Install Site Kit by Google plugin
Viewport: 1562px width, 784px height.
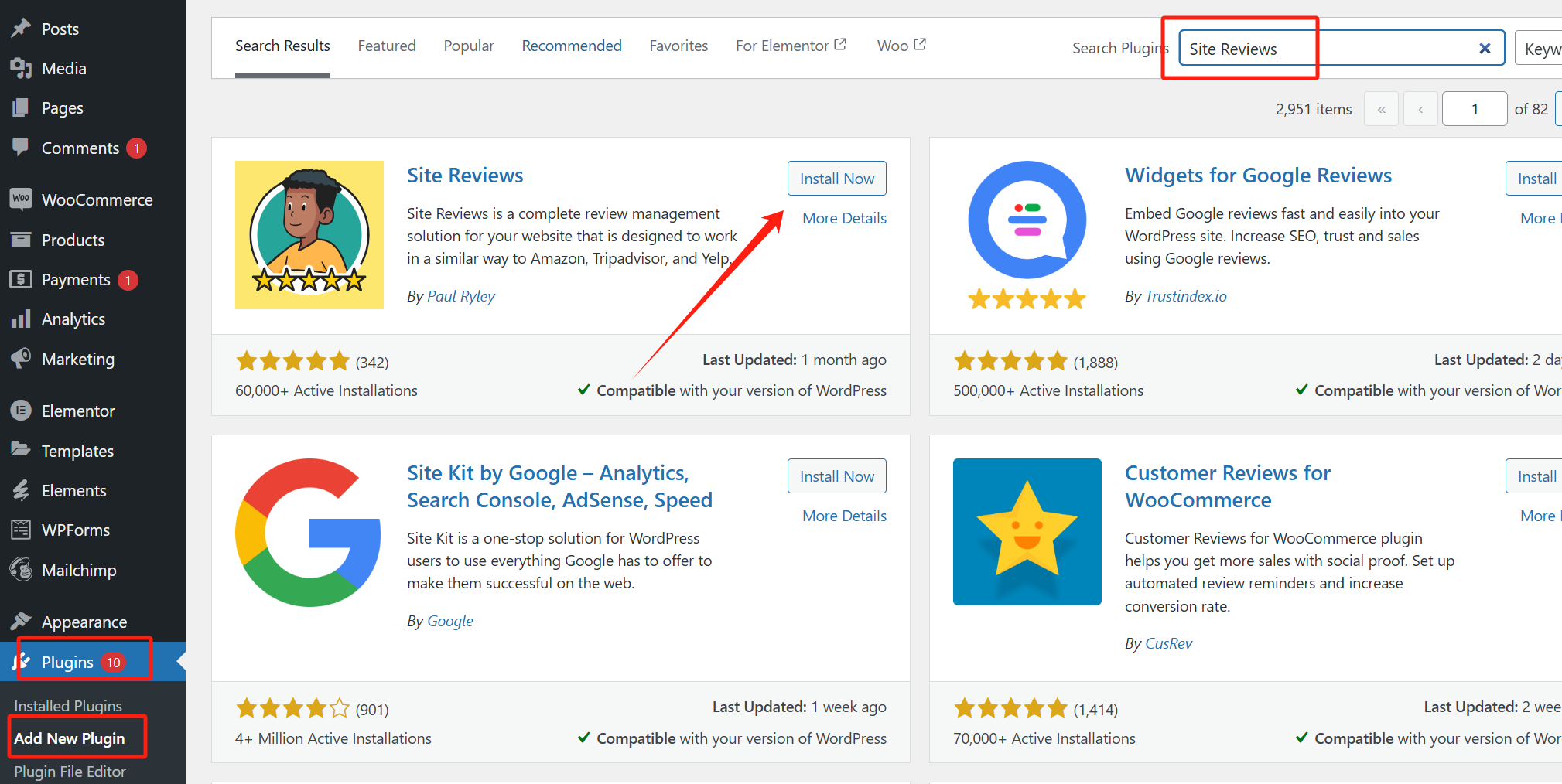(x=837, y=476)
